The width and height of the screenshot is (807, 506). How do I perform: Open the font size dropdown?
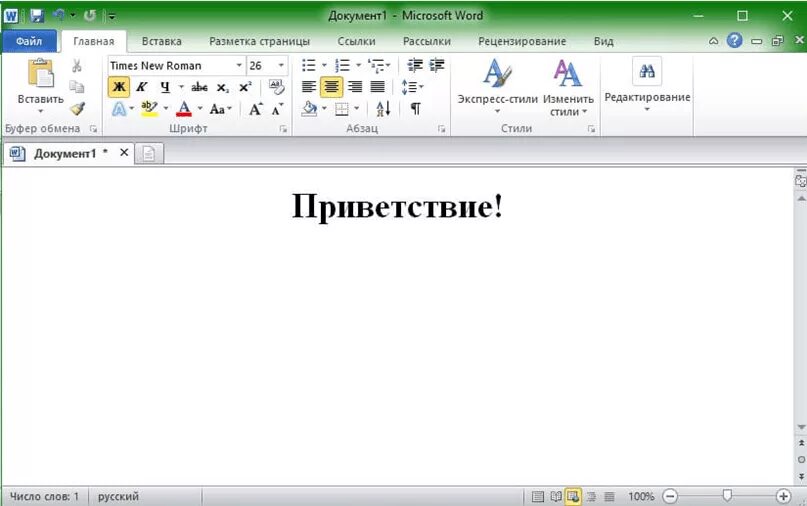281,65
